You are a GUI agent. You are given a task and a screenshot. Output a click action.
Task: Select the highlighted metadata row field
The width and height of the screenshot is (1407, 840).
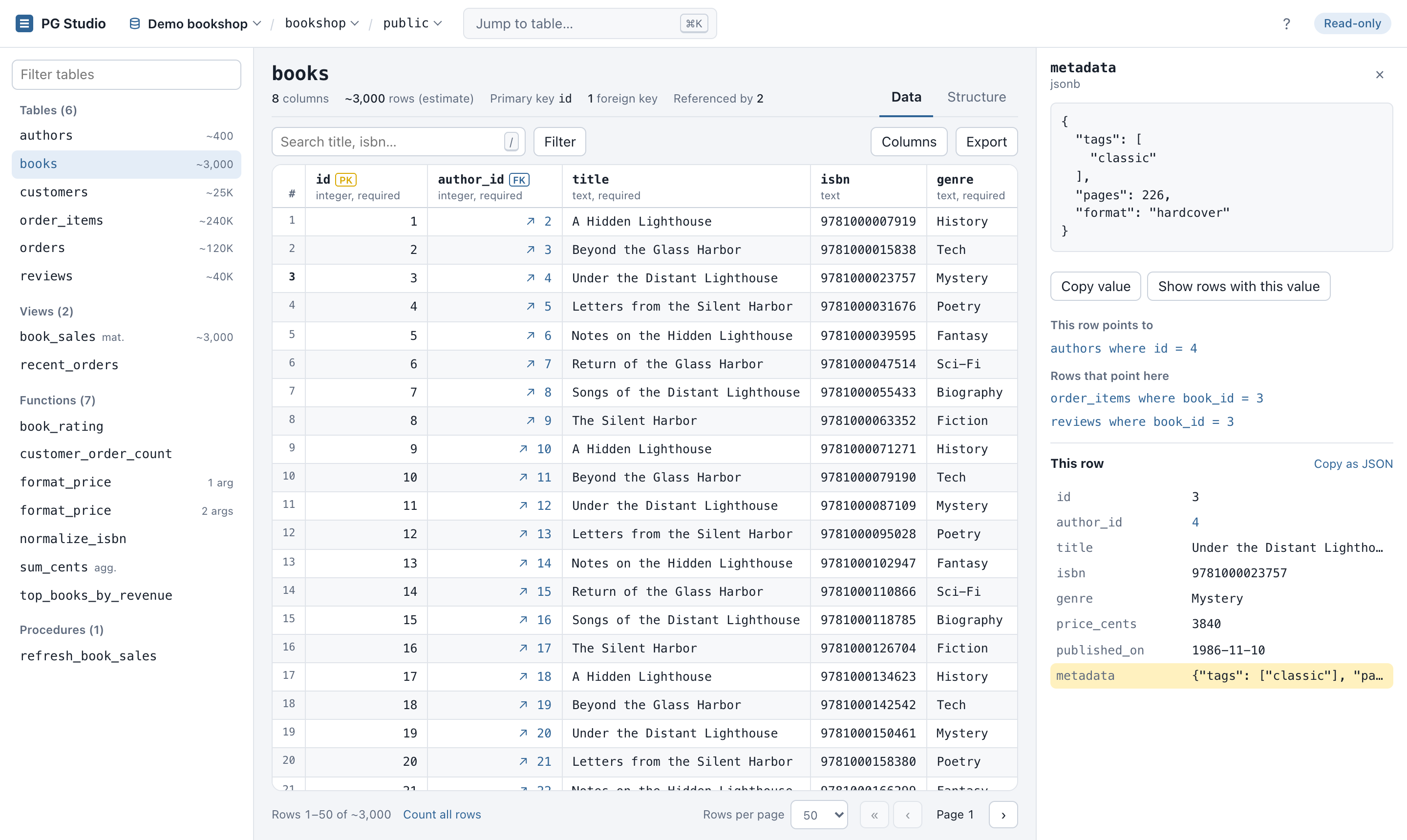pyautogui.click(x=1221, y=675)
